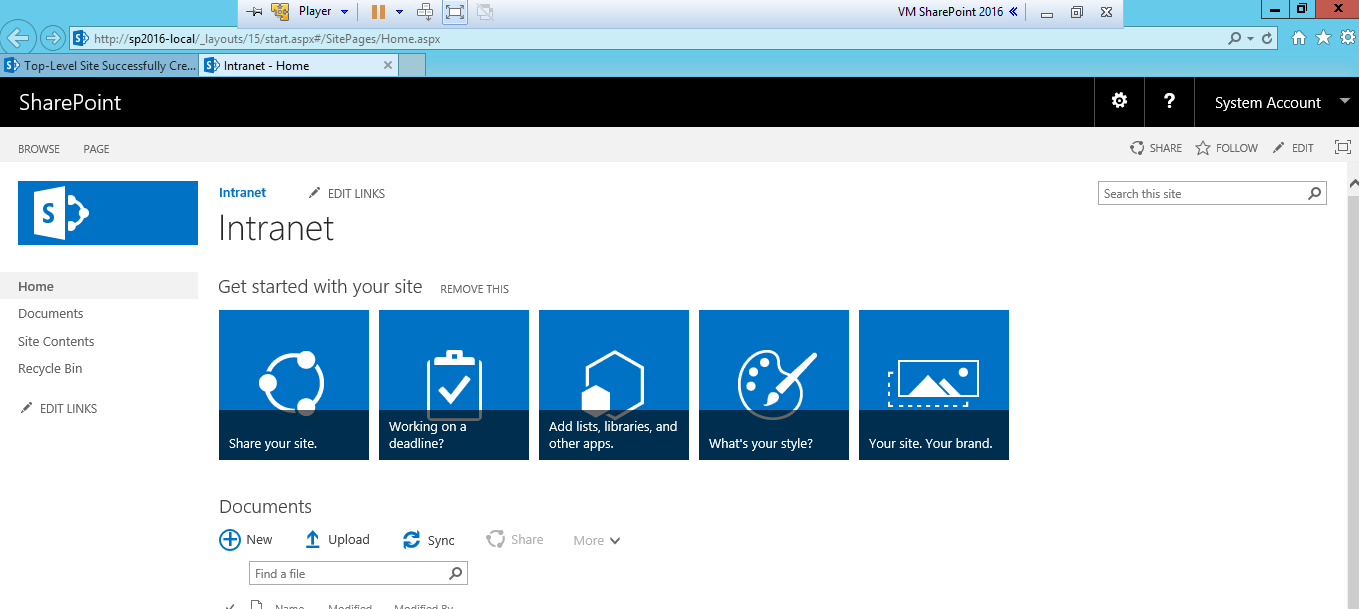Open the Recycle Bin link
The image size is (1359, 609).
coord(50,368)
